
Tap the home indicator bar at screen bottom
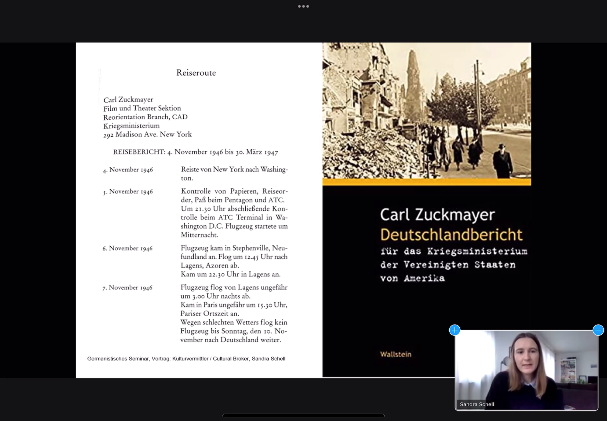click(303, 416)
